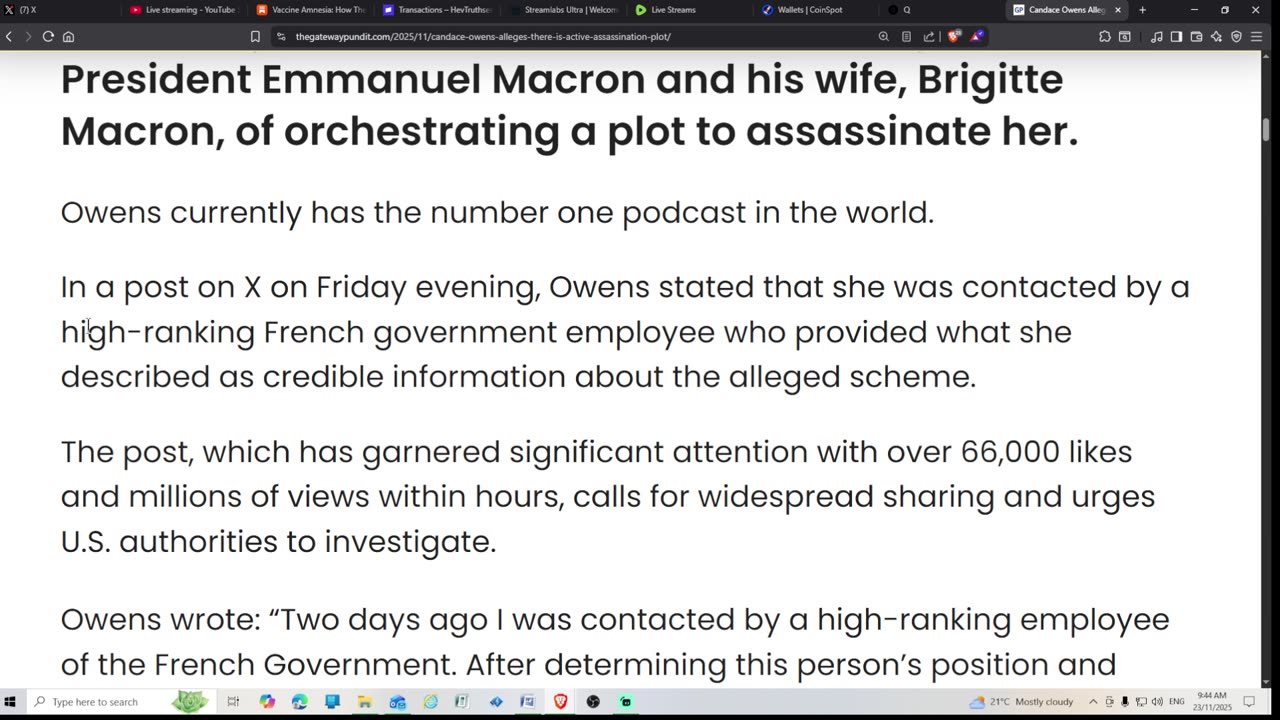Switch to the Live streaming - YouTube tab
Viewport: 1280px width, 720px height.
(x=183, y=10)
